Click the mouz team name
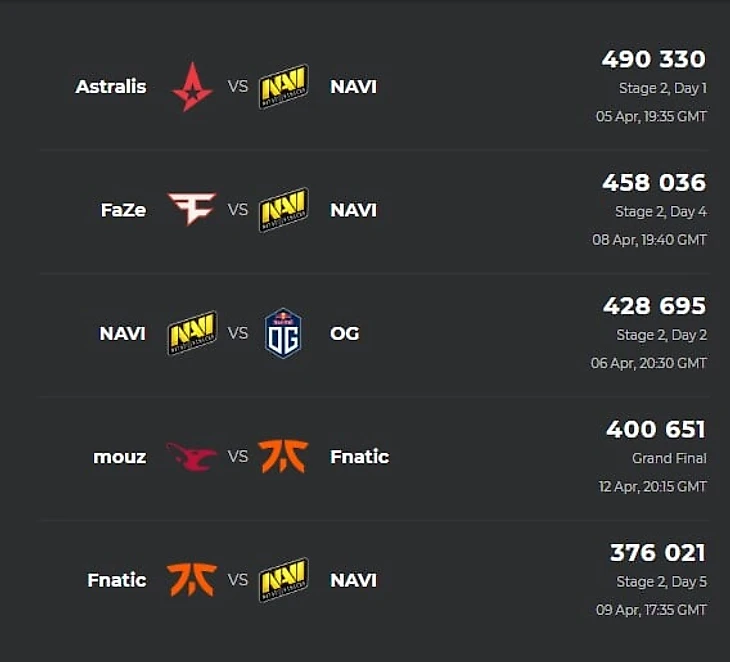730x662 pixels. 119,457
